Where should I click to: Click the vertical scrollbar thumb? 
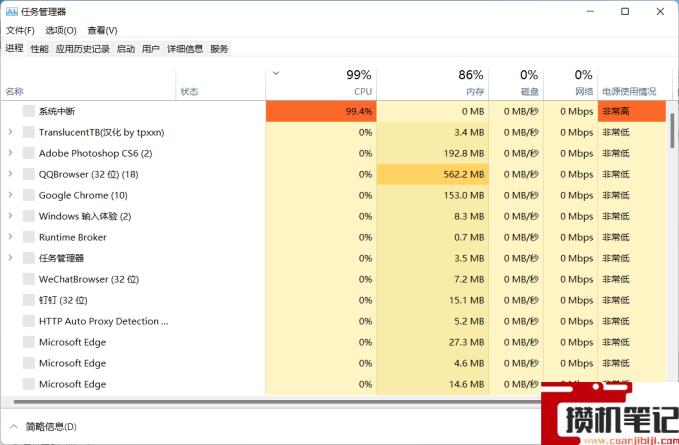672,131
